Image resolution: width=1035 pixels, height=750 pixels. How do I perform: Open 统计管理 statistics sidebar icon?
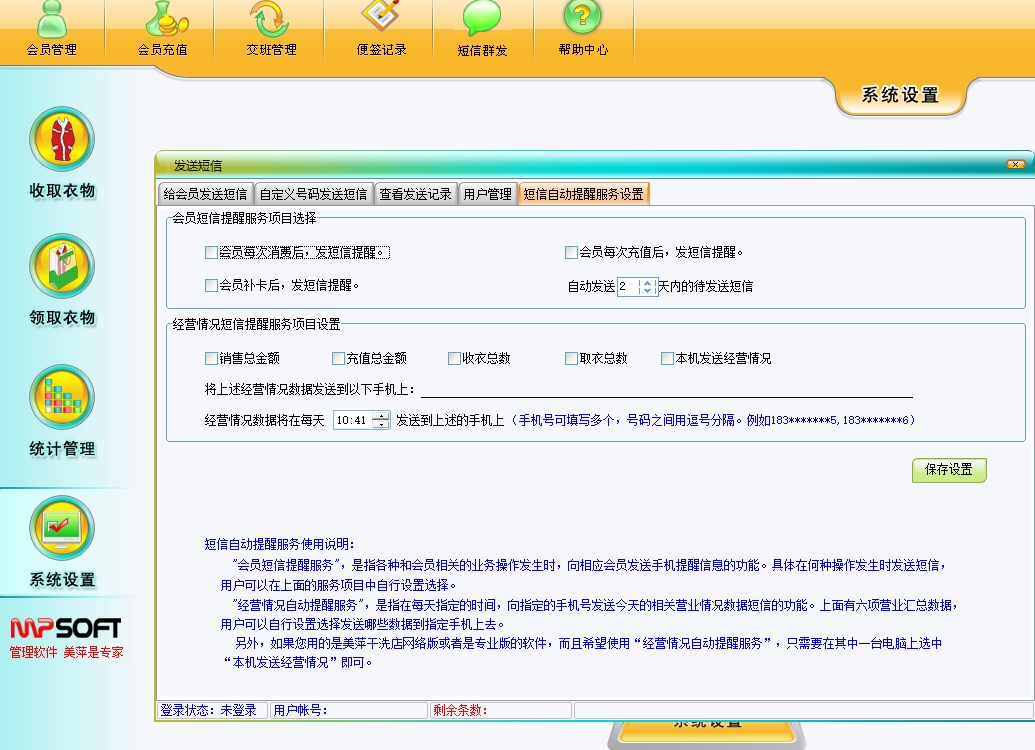tap(62, 398)
